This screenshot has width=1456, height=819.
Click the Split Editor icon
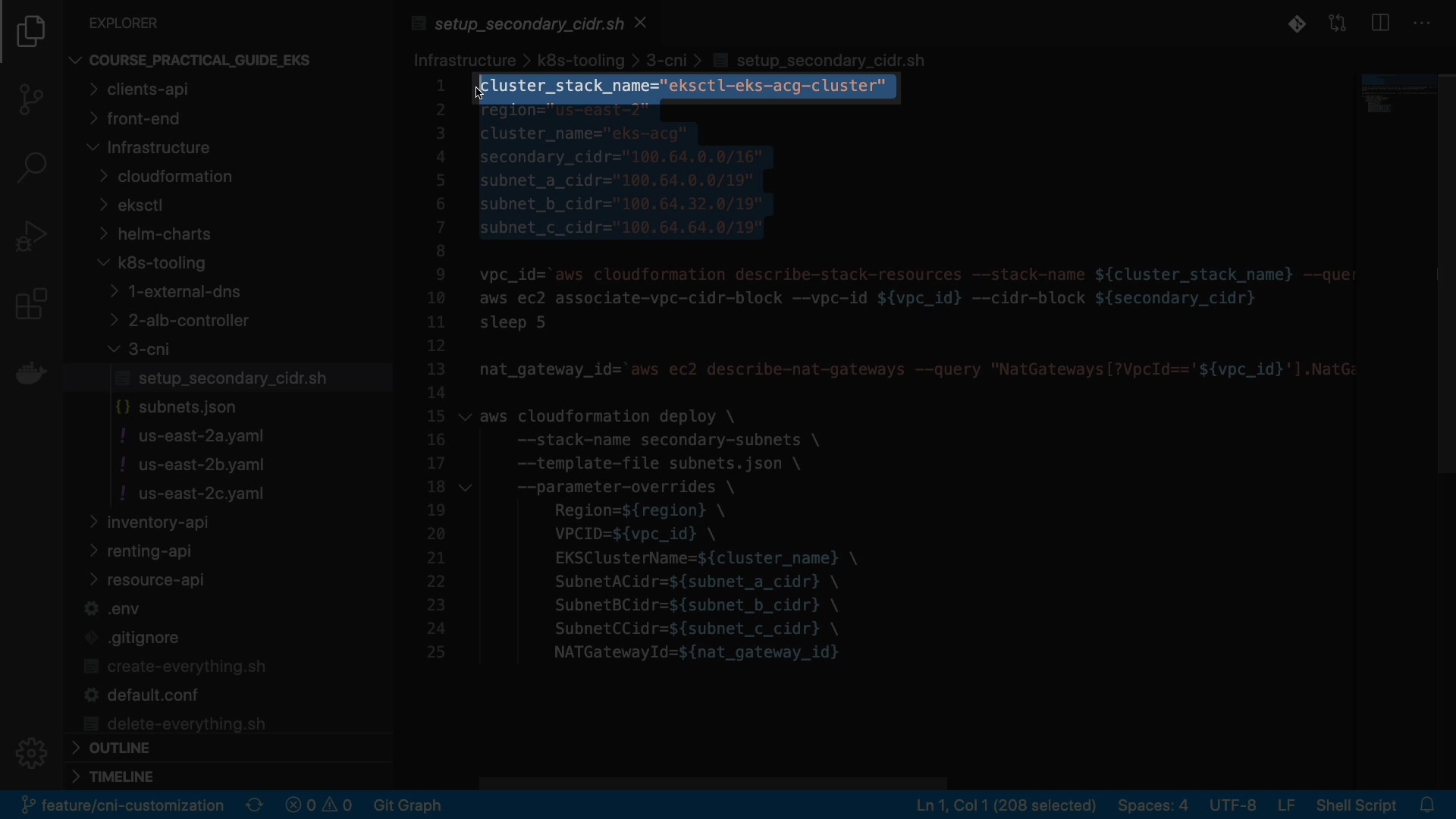1380,24
